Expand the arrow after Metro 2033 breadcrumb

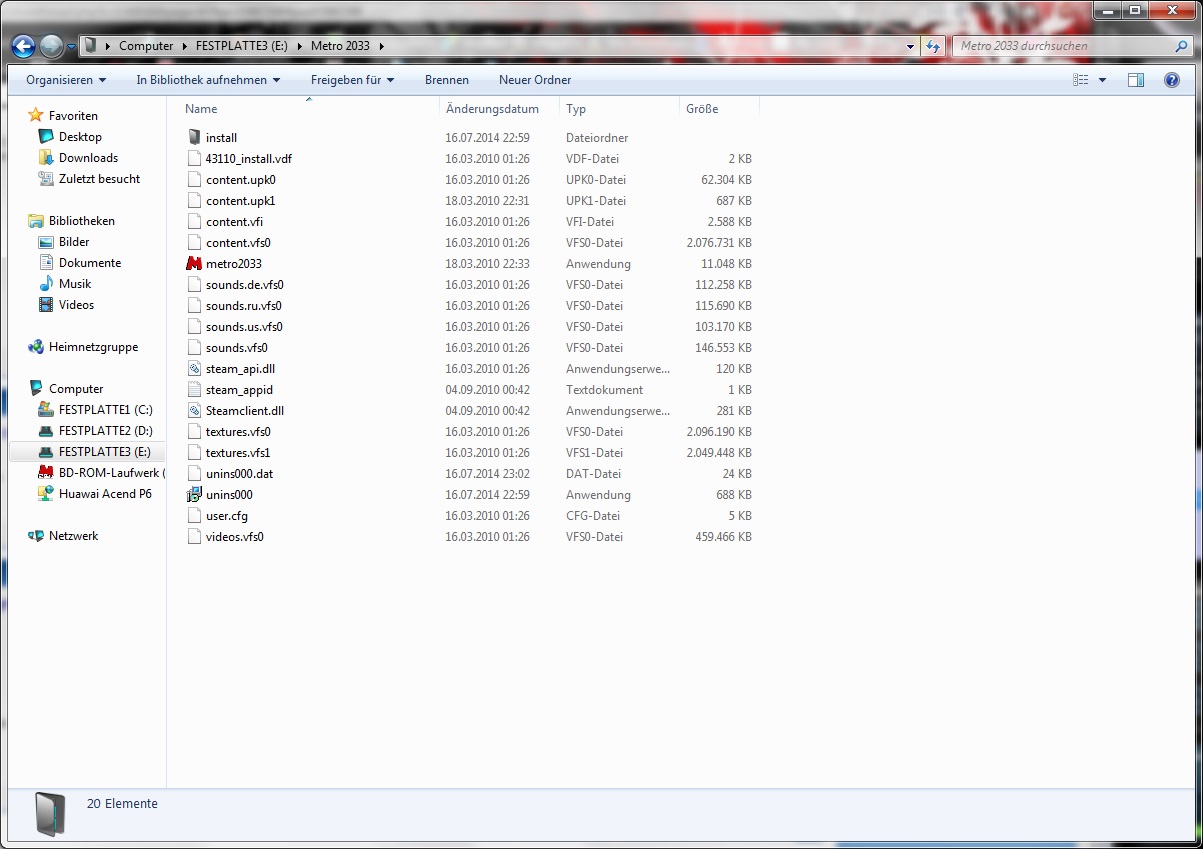pos(381,46)
